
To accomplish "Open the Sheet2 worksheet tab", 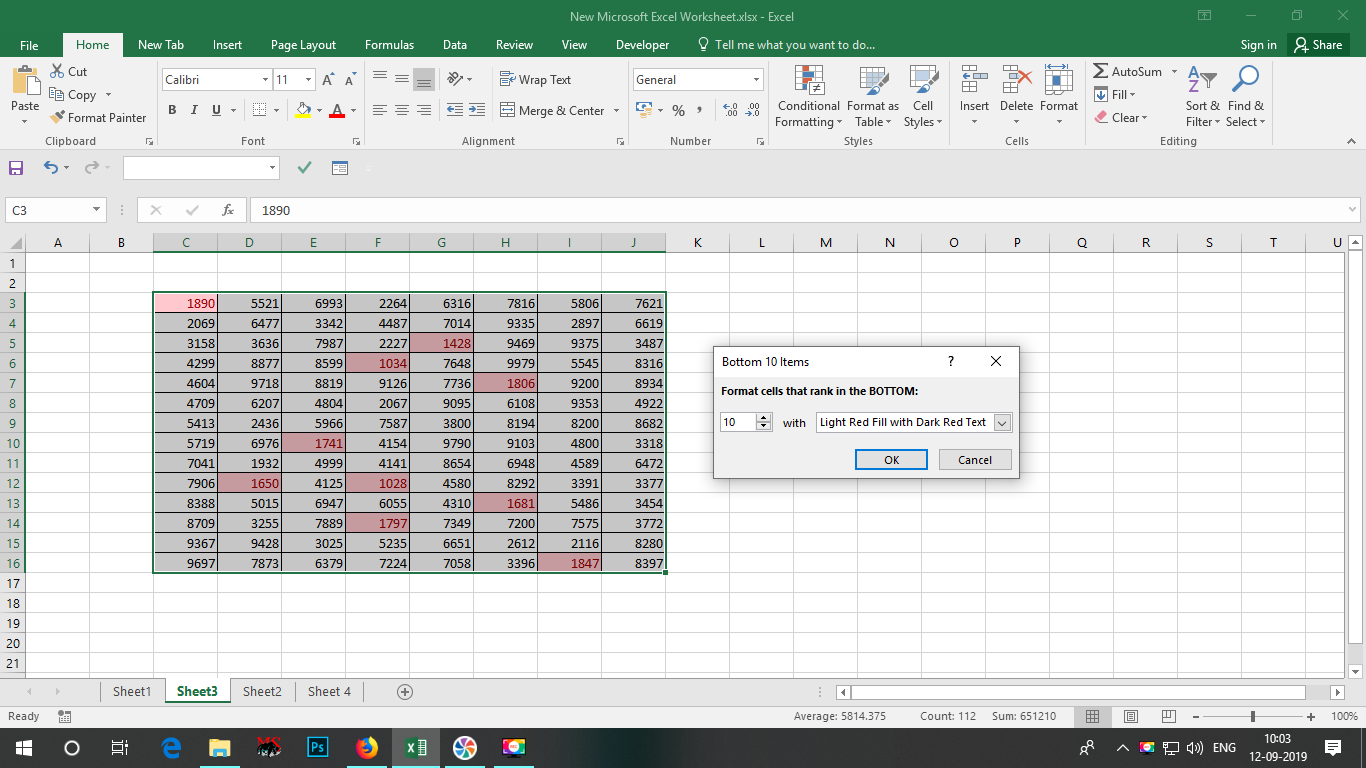I will click(x=261, y=691).
